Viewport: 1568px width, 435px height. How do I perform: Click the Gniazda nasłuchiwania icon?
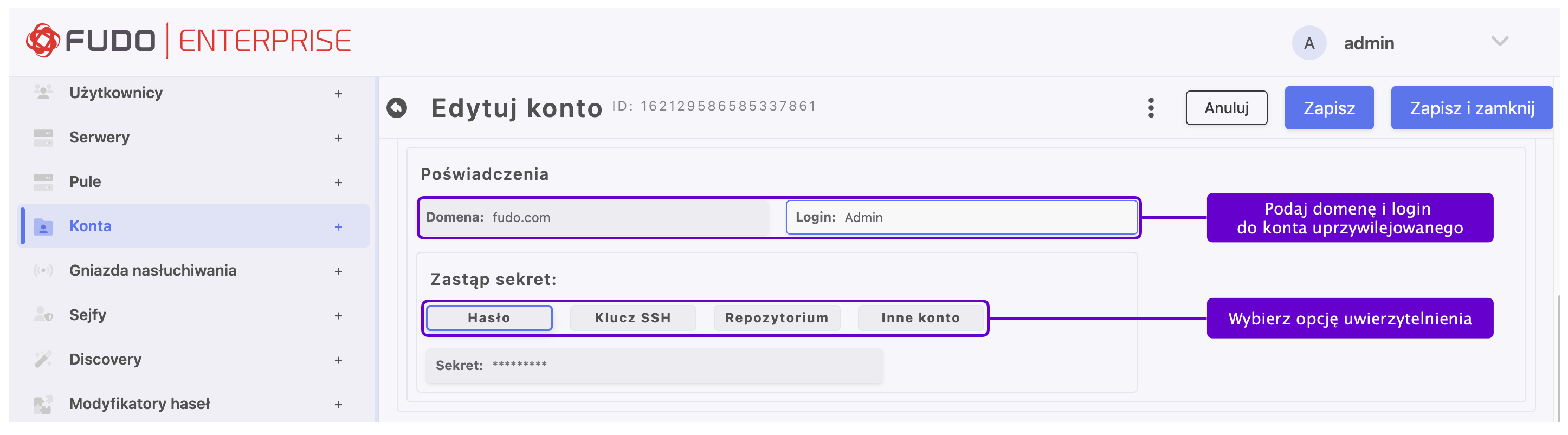[43, 271]
